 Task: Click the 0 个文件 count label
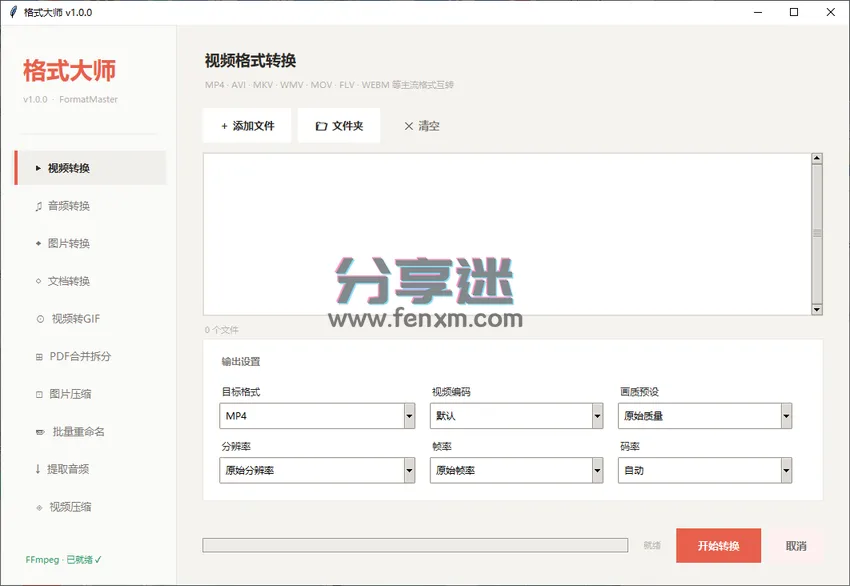[x=221, y=330]
